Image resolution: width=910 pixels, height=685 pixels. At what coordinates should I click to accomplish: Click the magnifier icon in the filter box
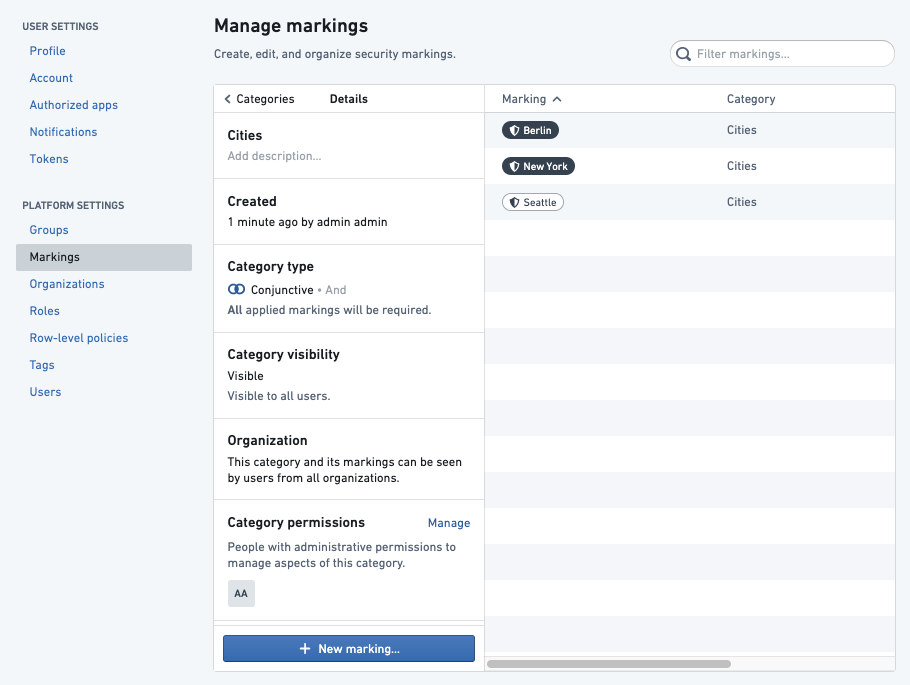pyautogui.click(x=684, y=54)
